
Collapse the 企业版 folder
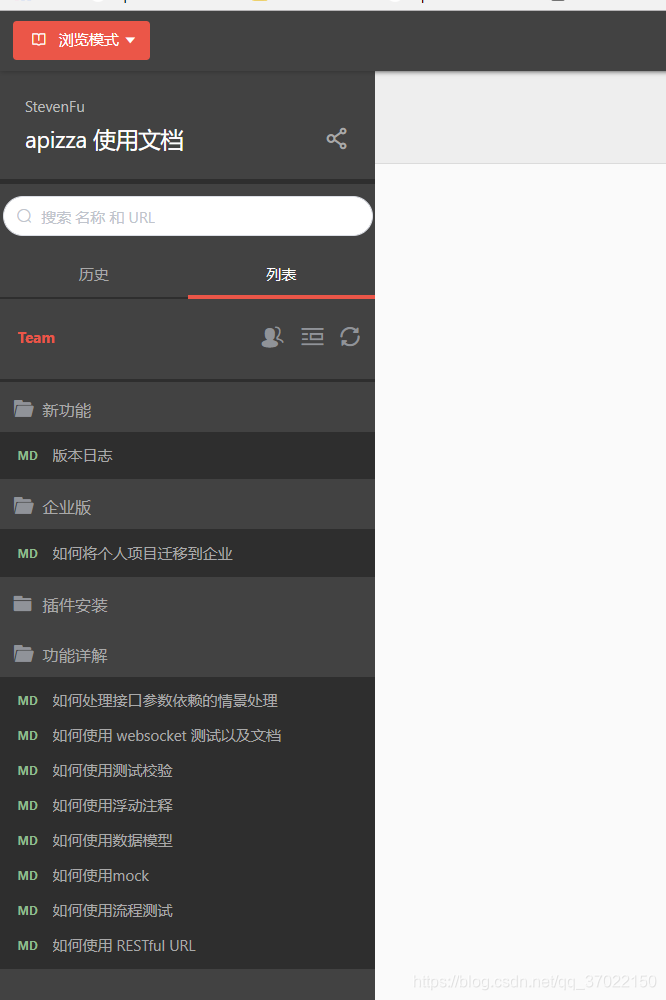[x=188, y=506]
